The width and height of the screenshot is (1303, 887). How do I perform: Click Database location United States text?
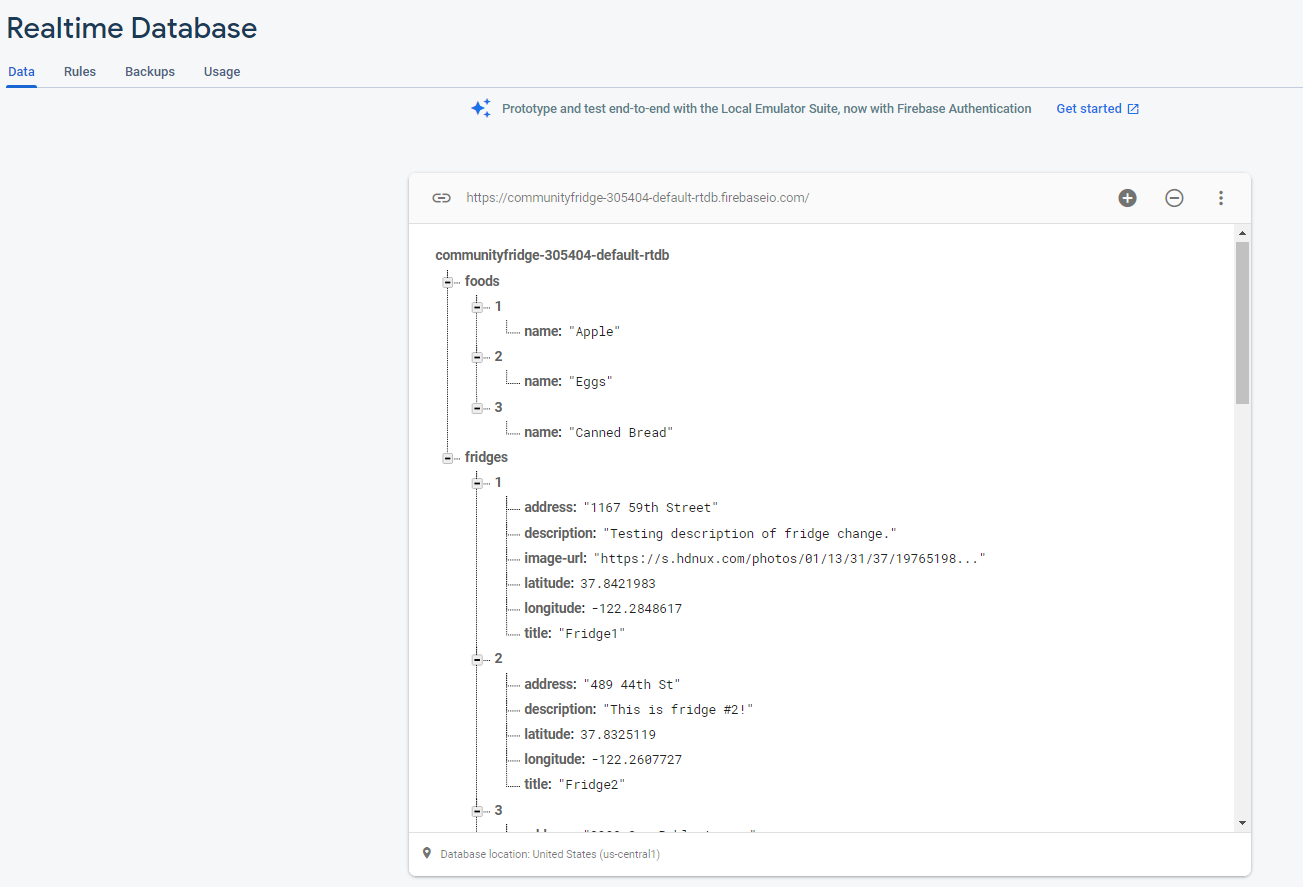[550, 855]
